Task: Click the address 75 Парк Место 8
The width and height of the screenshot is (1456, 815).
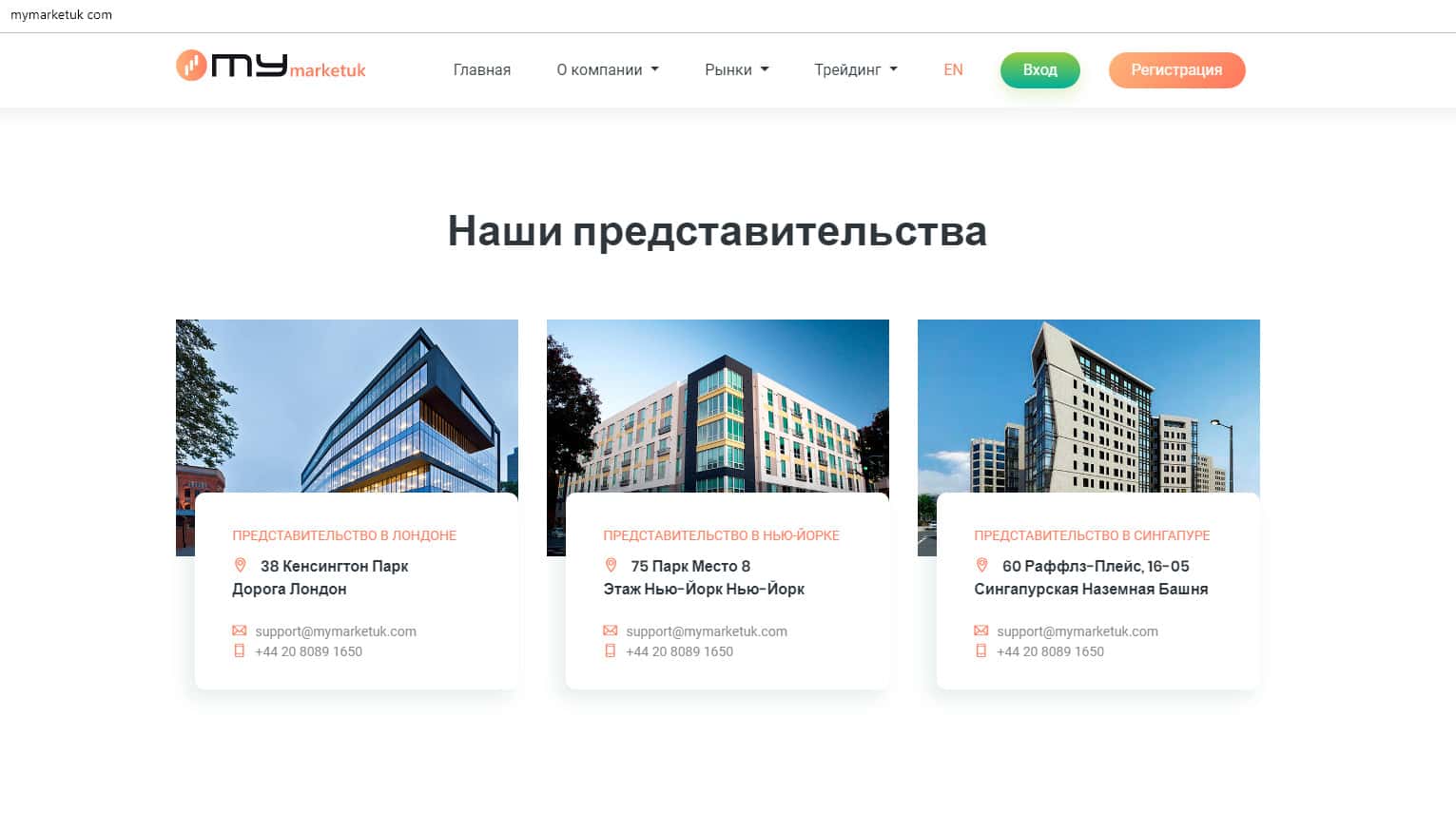Action: point(690,566)
